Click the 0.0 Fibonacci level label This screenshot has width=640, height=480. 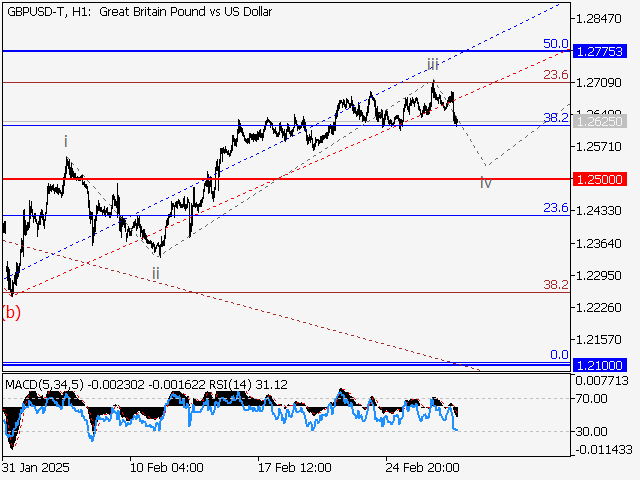coord(559,355)
